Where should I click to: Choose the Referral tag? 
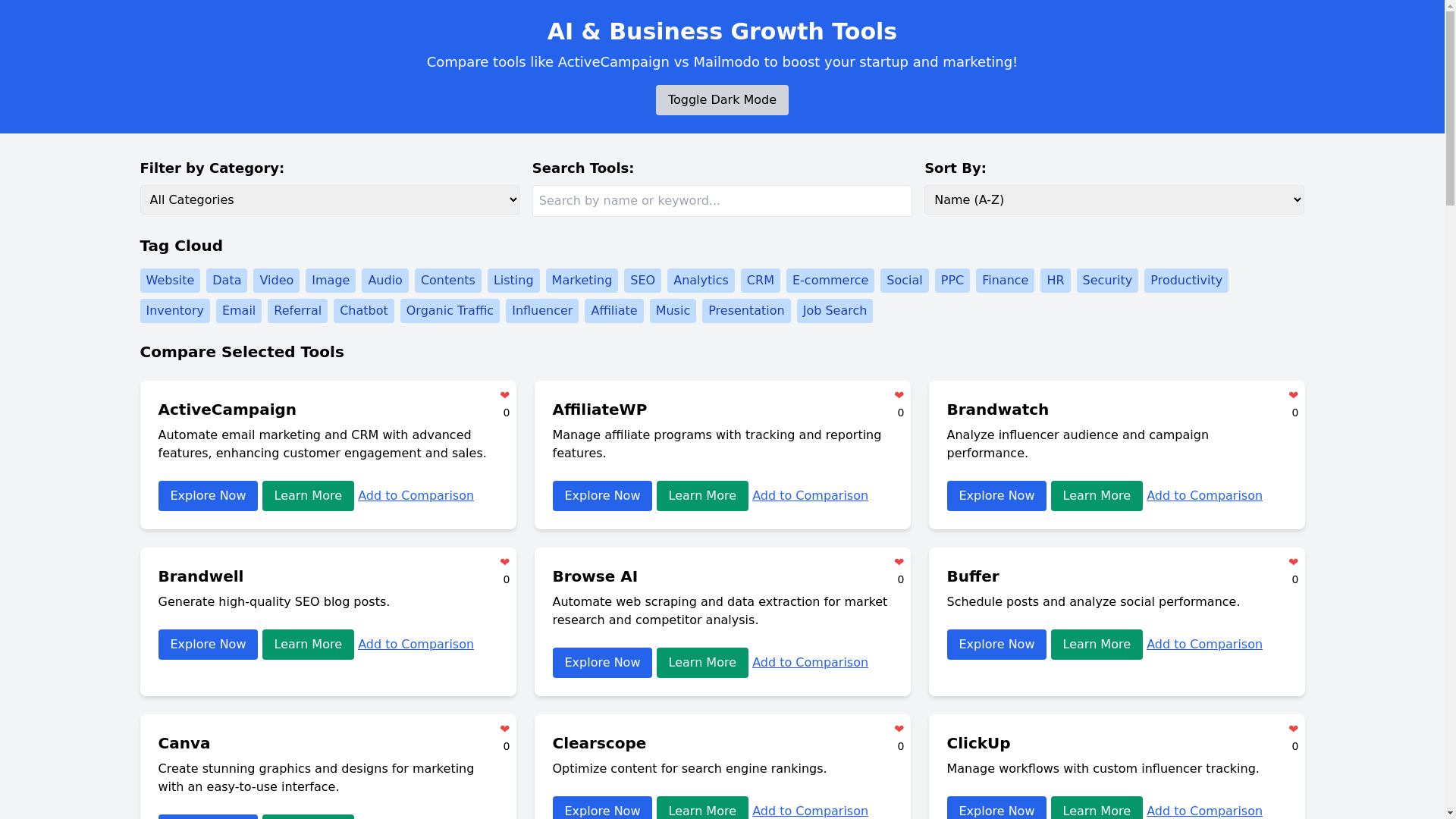pos(297,311)
